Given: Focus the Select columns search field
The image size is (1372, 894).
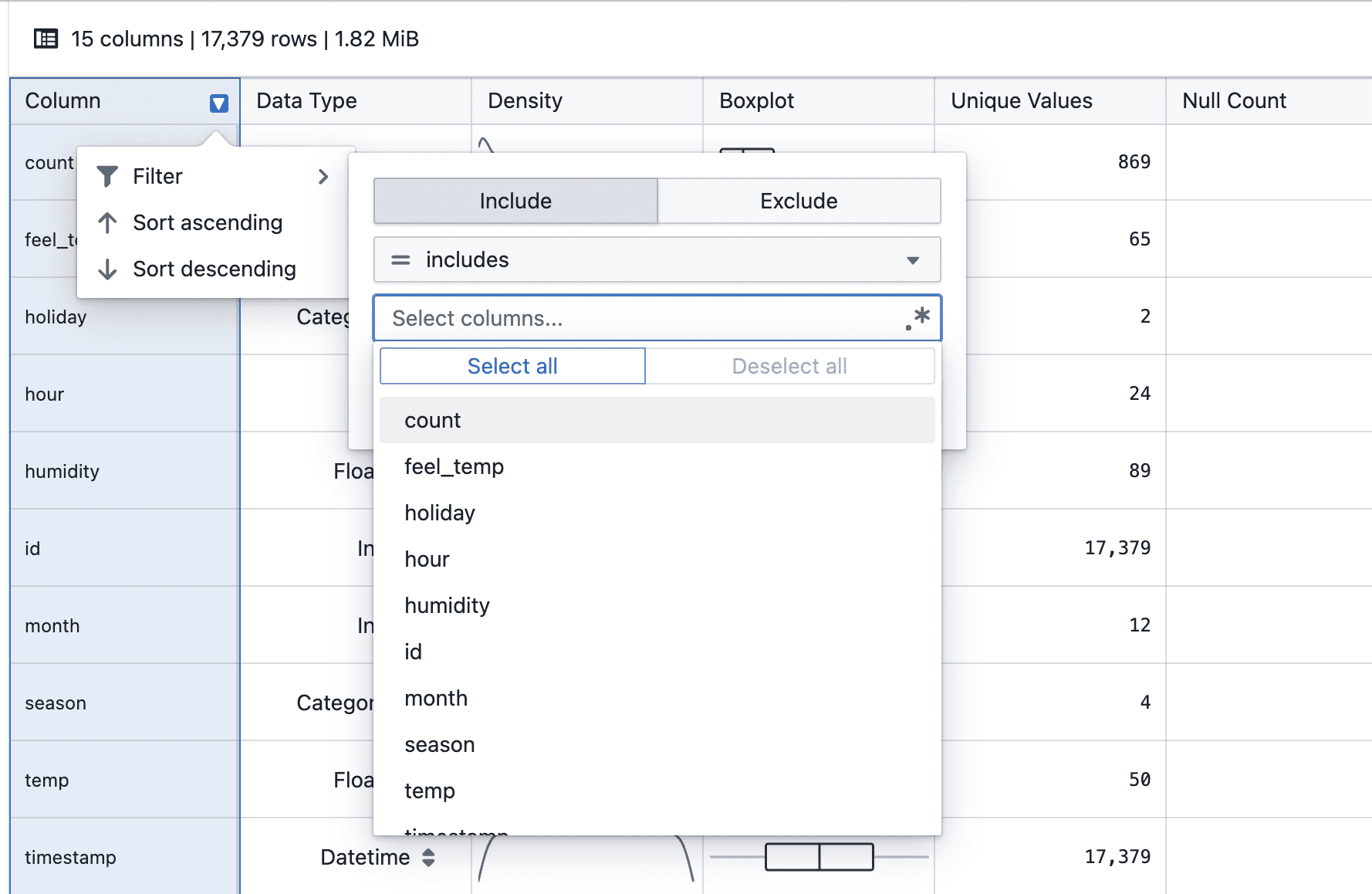Looking at the screenshot, I should click(640, 318).
